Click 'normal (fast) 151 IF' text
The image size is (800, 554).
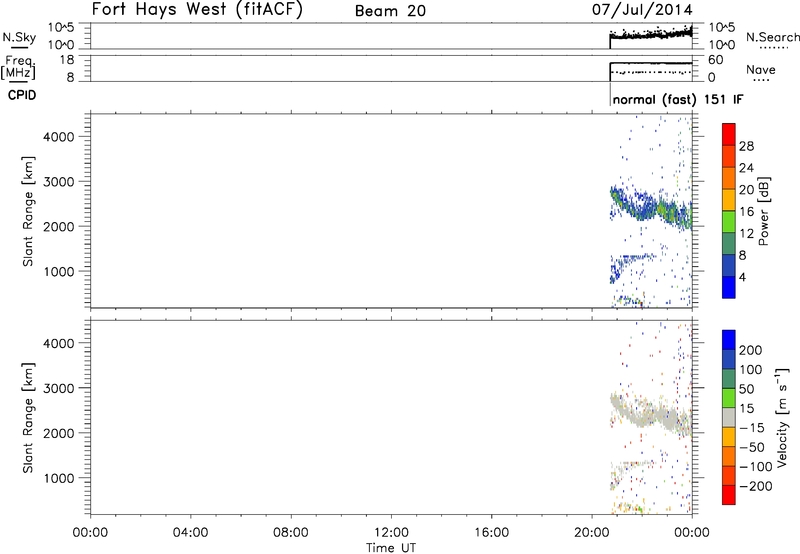pos(678,99)
